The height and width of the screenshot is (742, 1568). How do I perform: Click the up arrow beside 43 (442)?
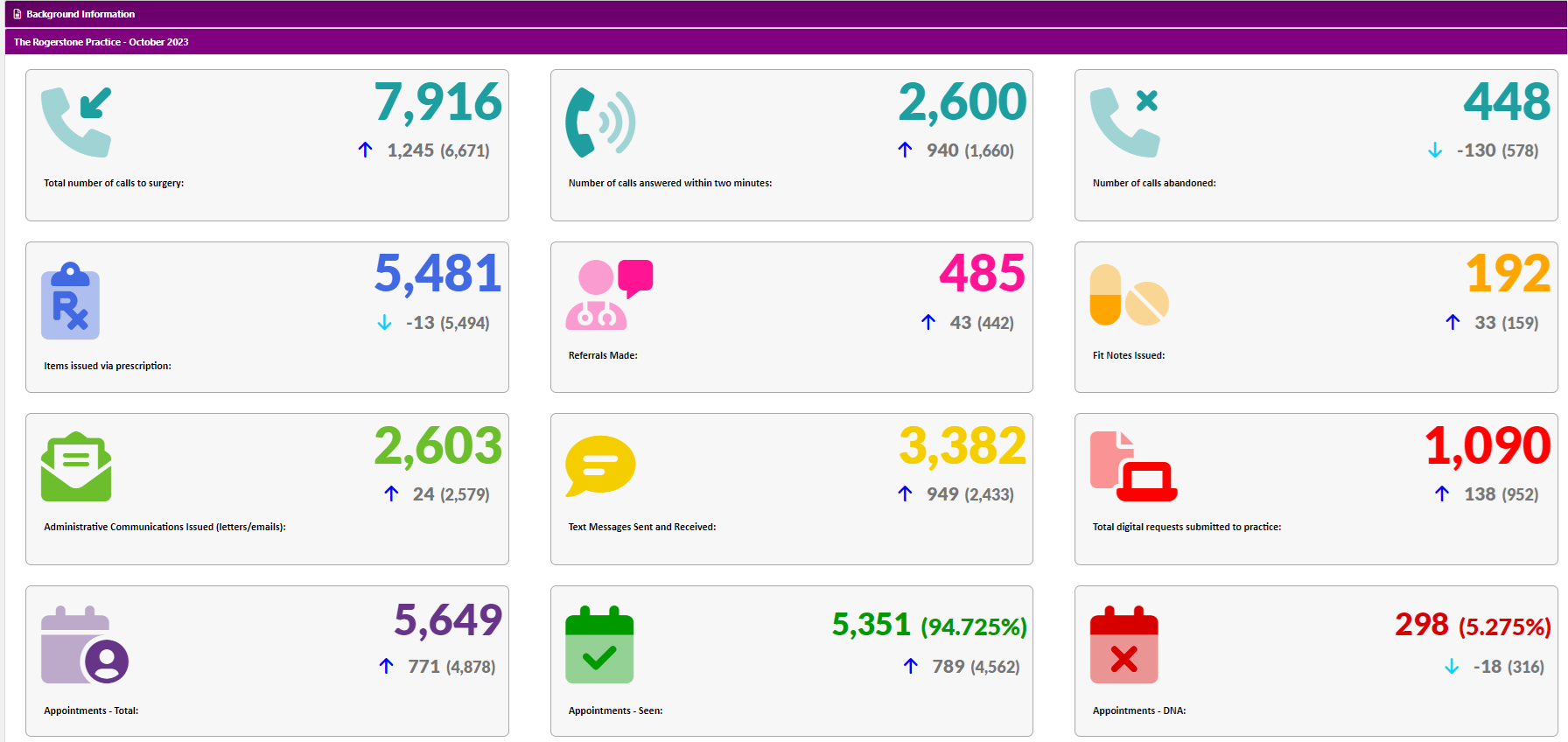928,322
